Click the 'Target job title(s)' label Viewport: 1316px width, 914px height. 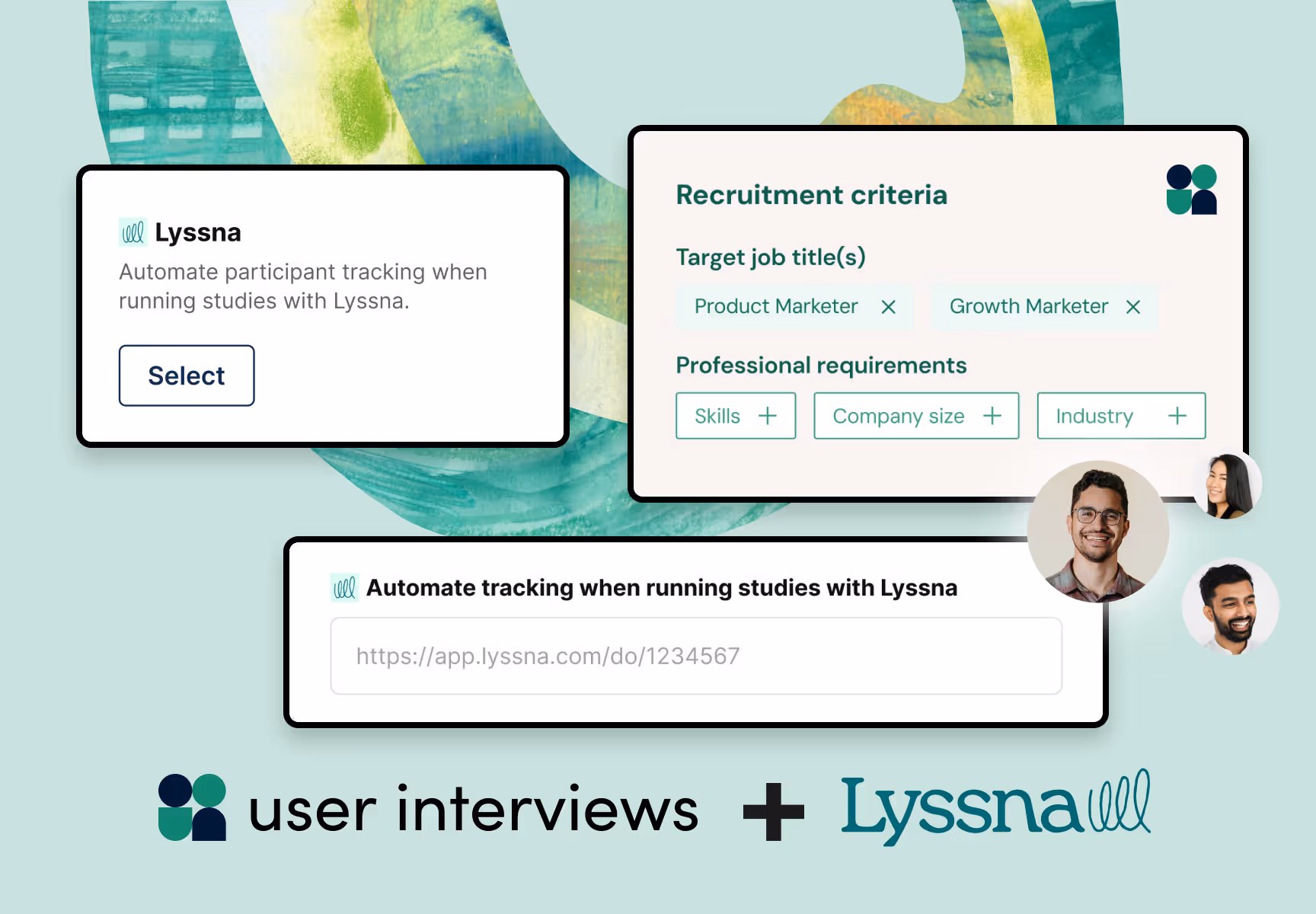point(771,257)
